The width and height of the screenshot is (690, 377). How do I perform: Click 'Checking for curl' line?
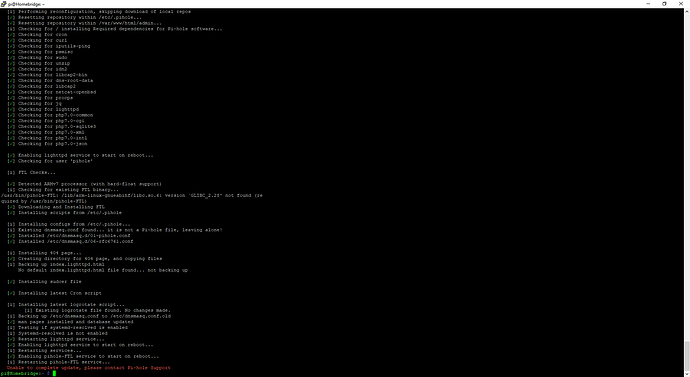pos(37,40)
